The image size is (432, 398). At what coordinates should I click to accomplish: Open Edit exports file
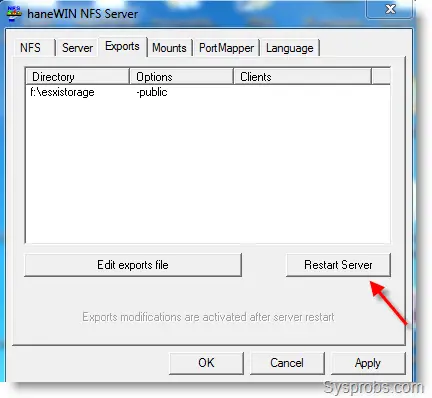[133, 265]
